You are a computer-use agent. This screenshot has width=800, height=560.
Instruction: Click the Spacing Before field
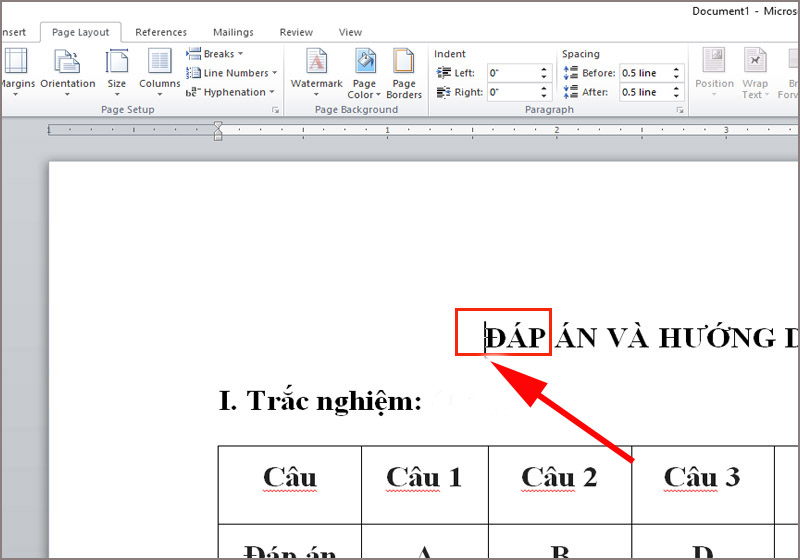(x=645, y=73)
